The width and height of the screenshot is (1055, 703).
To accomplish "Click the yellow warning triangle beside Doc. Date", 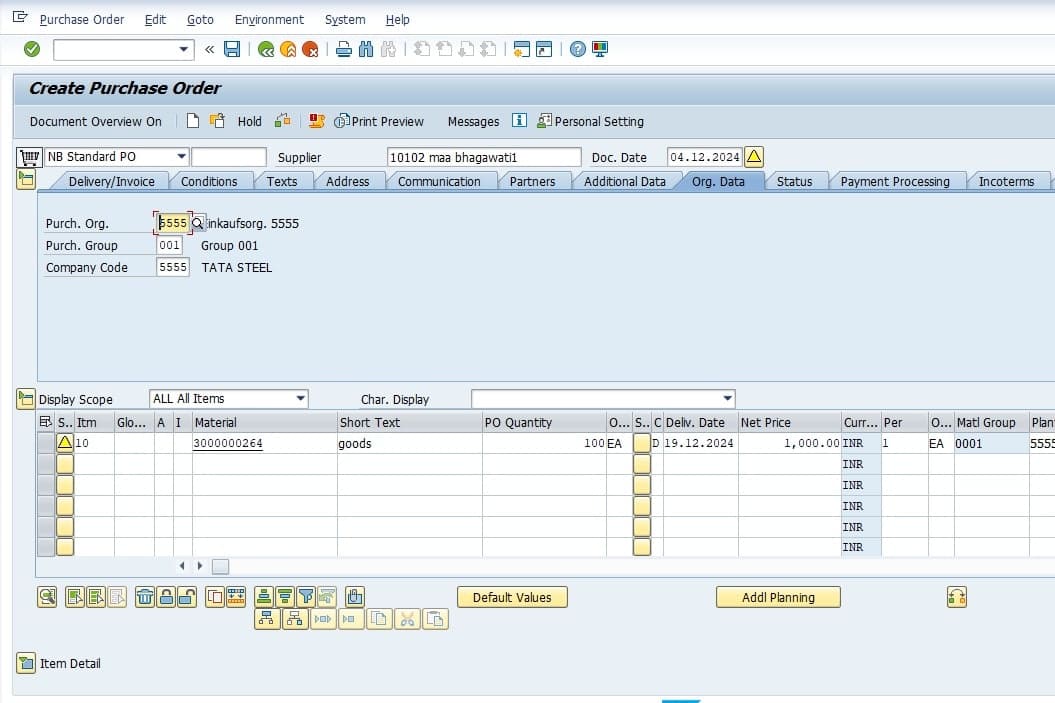I will [754, 157].
